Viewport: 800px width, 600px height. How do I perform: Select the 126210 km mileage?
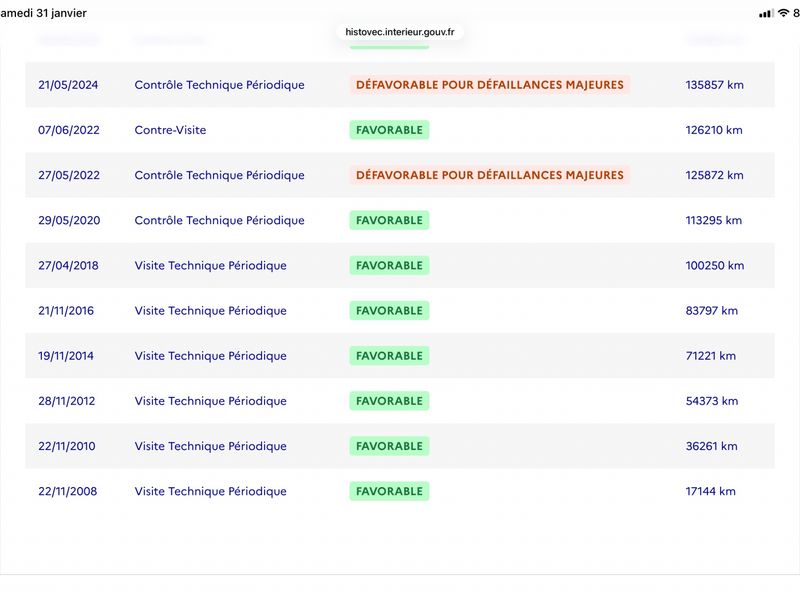click(x=713, y=130)
